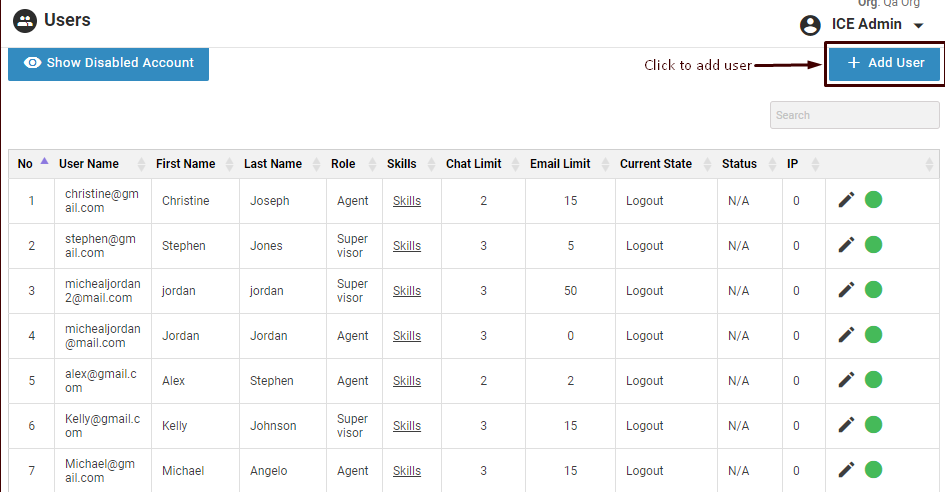Edit Michael Angelo using pencil icon
This screenshot has width=945, height=492.
846,470
